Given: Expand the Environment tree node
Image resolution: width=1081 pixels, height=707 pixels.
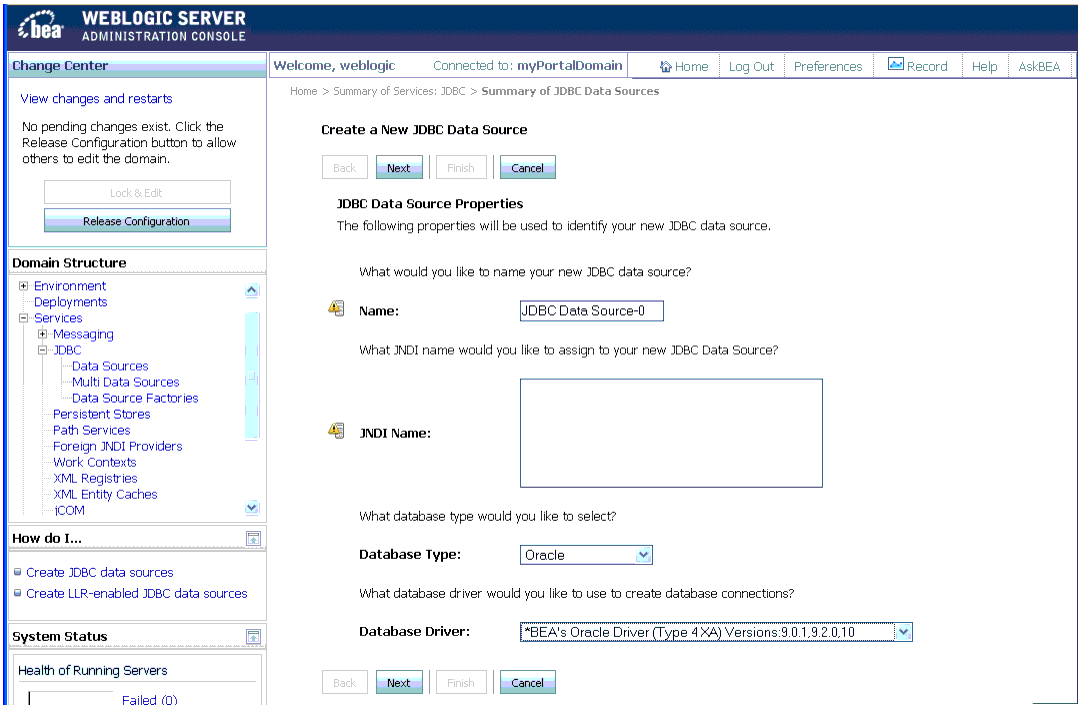Looking at the screenshot, I should (22, 285).
